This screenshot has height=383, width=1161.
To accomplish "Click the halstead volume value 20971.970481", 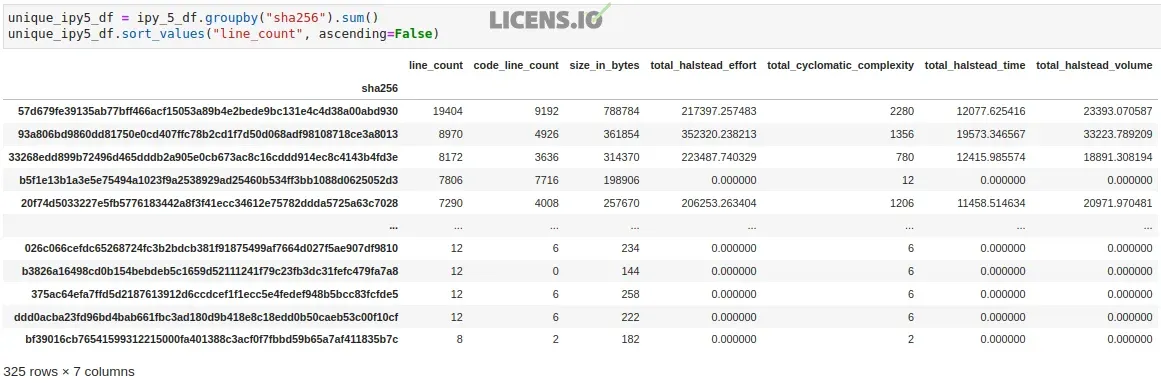I will (1118, 203).
